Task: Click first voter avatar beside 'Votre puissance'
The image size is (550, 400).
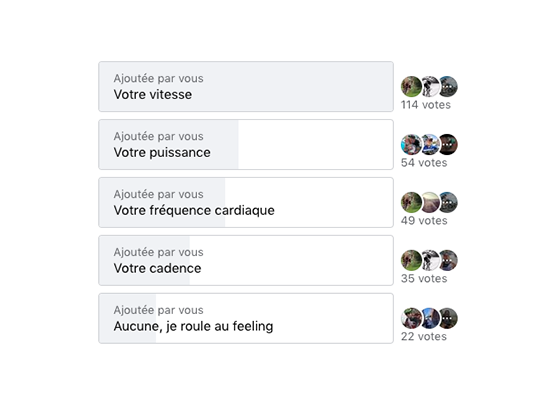Action: coord(411,144)
